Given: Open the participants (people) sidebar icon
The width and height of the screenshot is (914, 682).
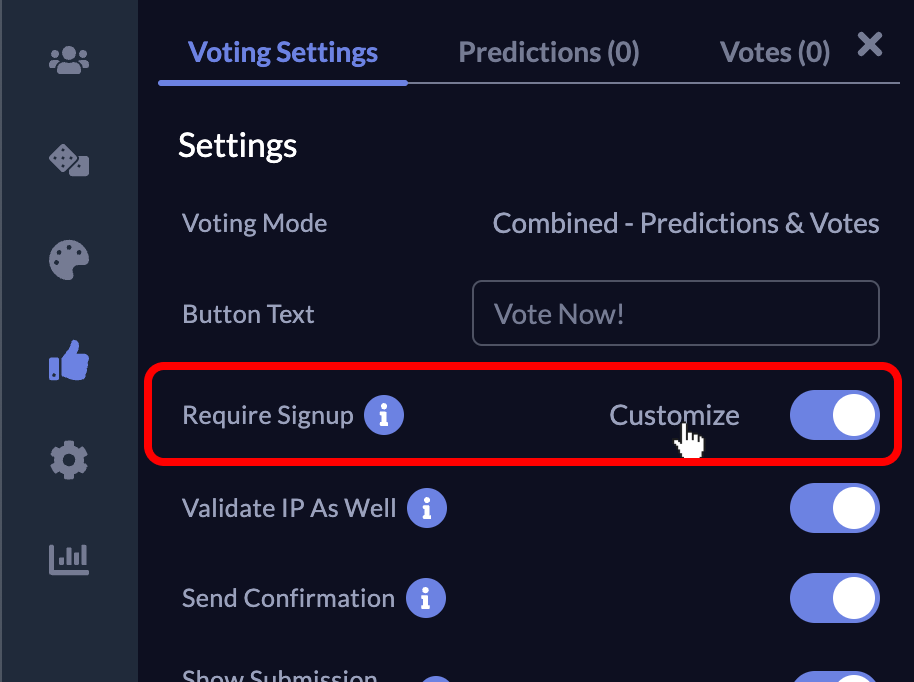Looking at the screenshot, I should click(69, 61).
